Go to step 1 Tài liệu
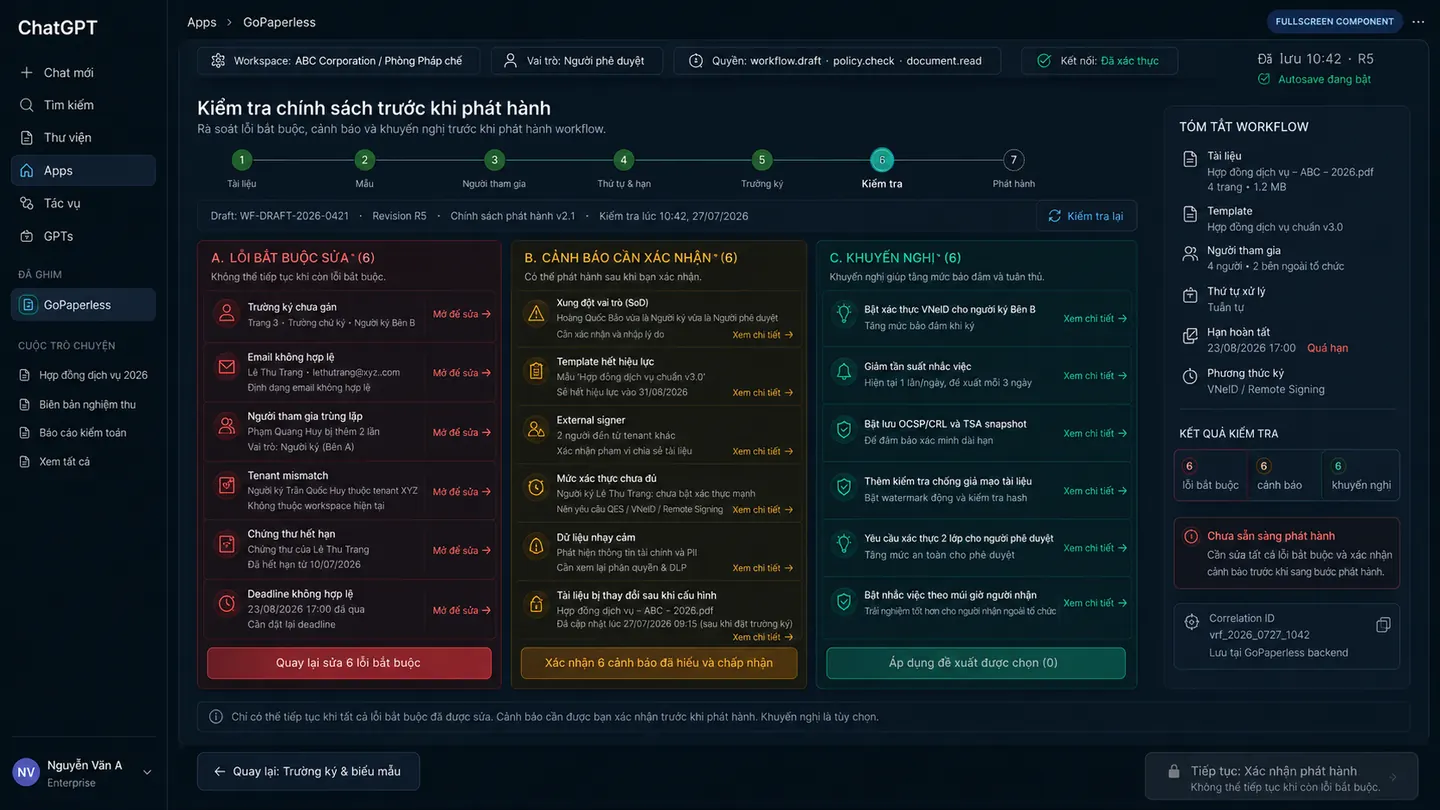Screen dimensions: 1440x810 click(241, 160)
